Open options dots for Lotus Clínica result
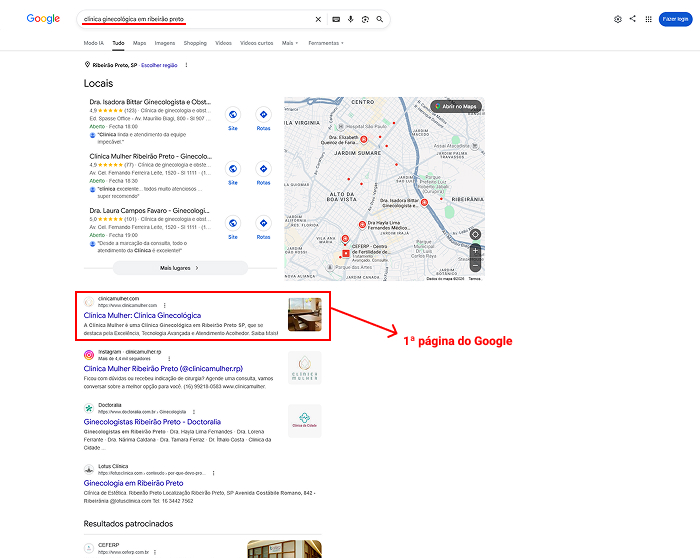Screen dimensions: 700x558 coord(213,473)
